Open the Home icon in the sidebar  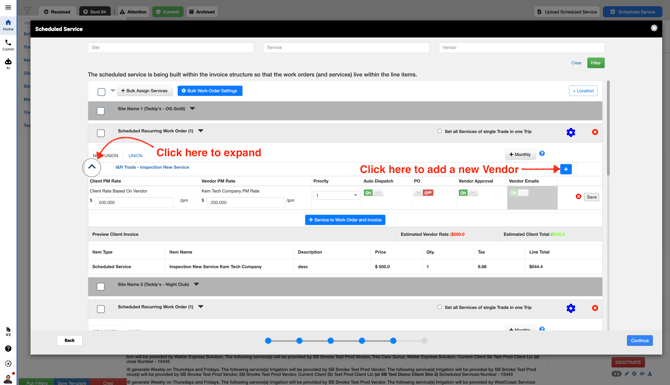click(x=8, y=24)
